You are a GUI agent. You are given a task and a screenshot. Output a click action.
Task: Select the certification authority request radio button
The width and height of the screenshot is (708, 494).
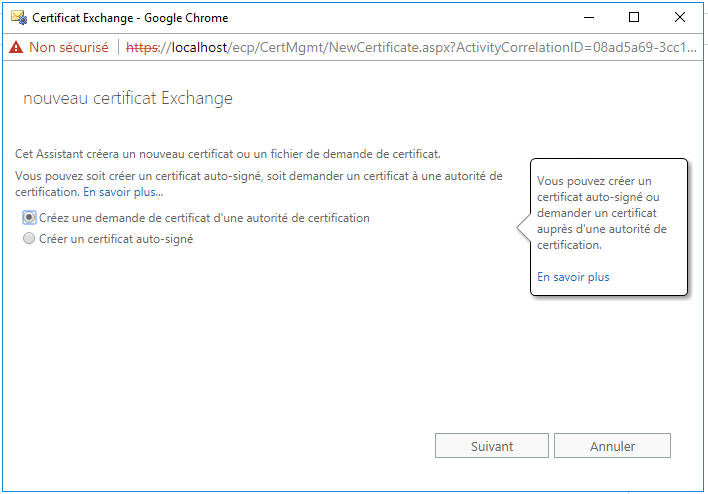[29, 218]
